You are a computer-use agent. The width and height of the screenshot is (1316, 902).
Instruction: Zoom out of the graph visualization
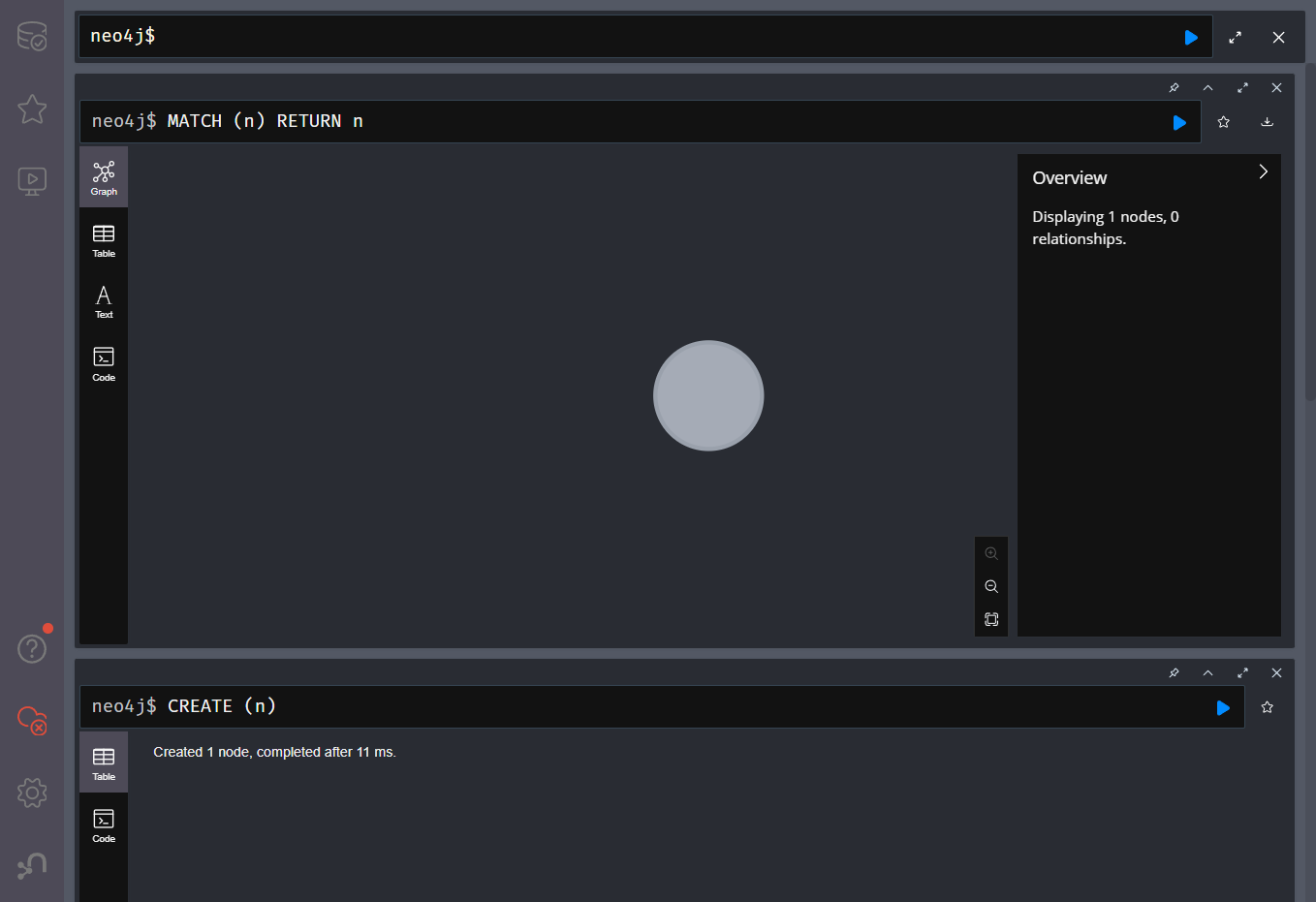[990, 586]
